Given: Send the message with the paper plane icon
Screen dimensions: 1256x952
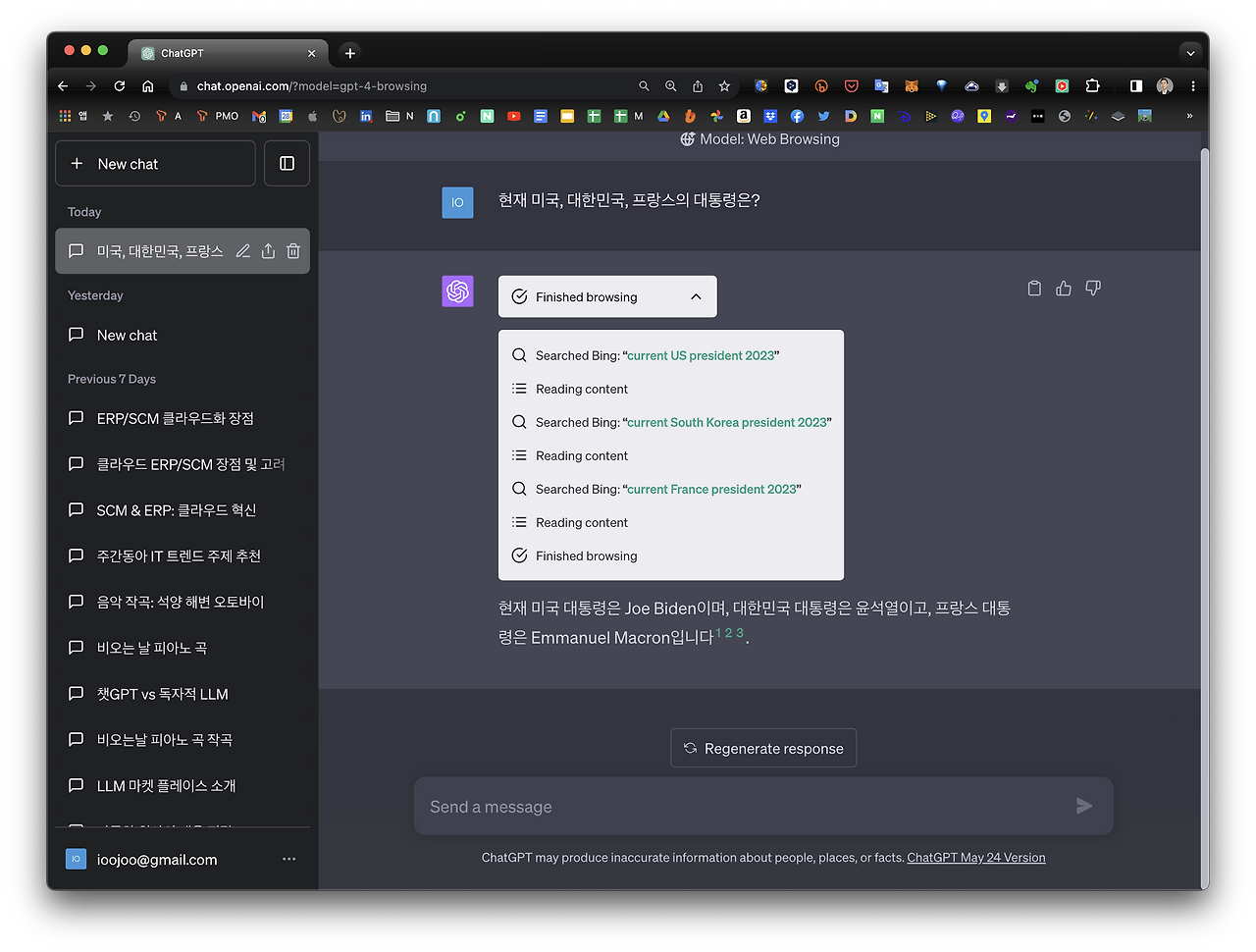Looking at the screenshot, I should pos(1084,806).
